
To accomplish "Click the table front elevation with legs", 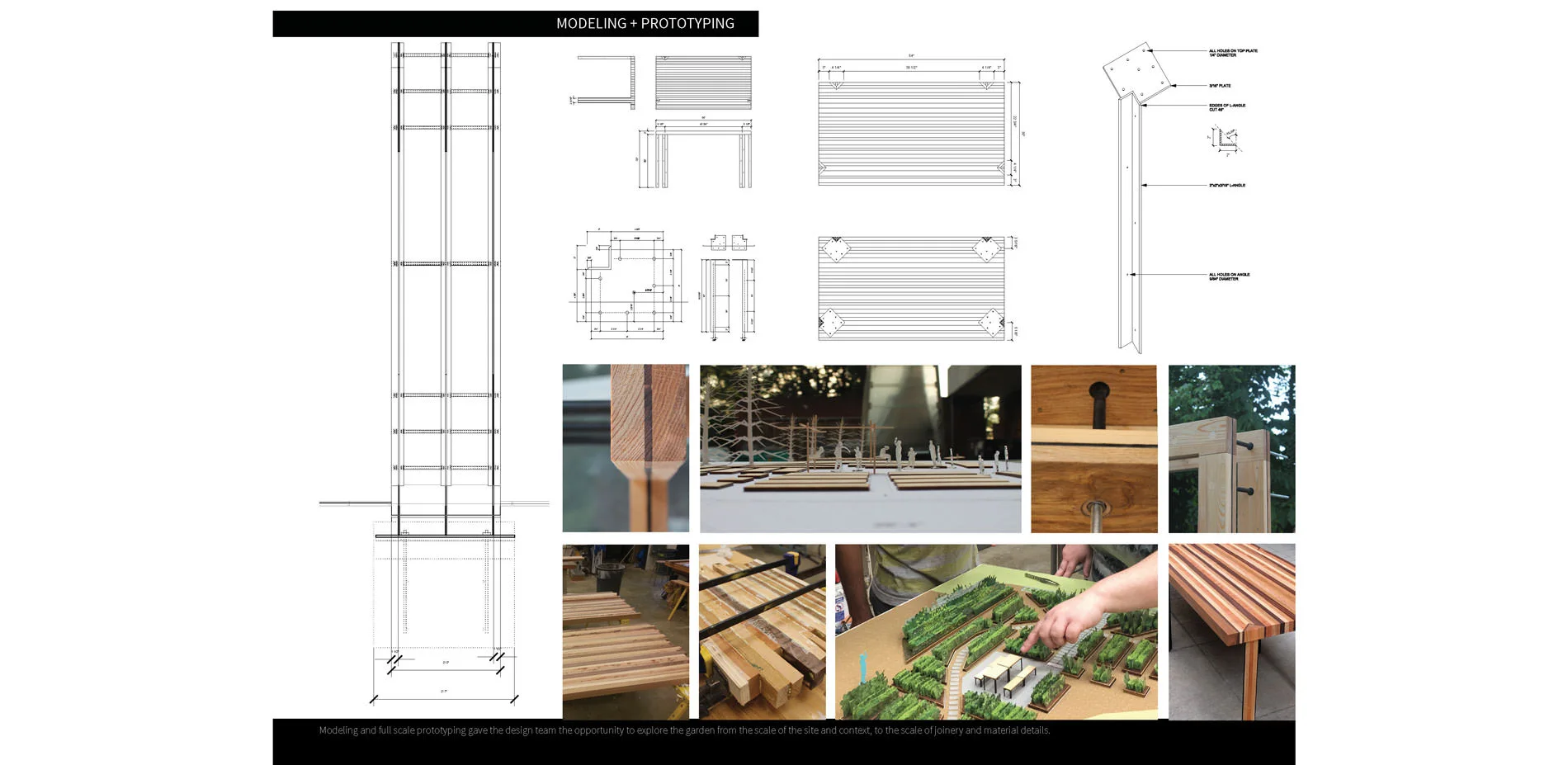I will (703, 155).
